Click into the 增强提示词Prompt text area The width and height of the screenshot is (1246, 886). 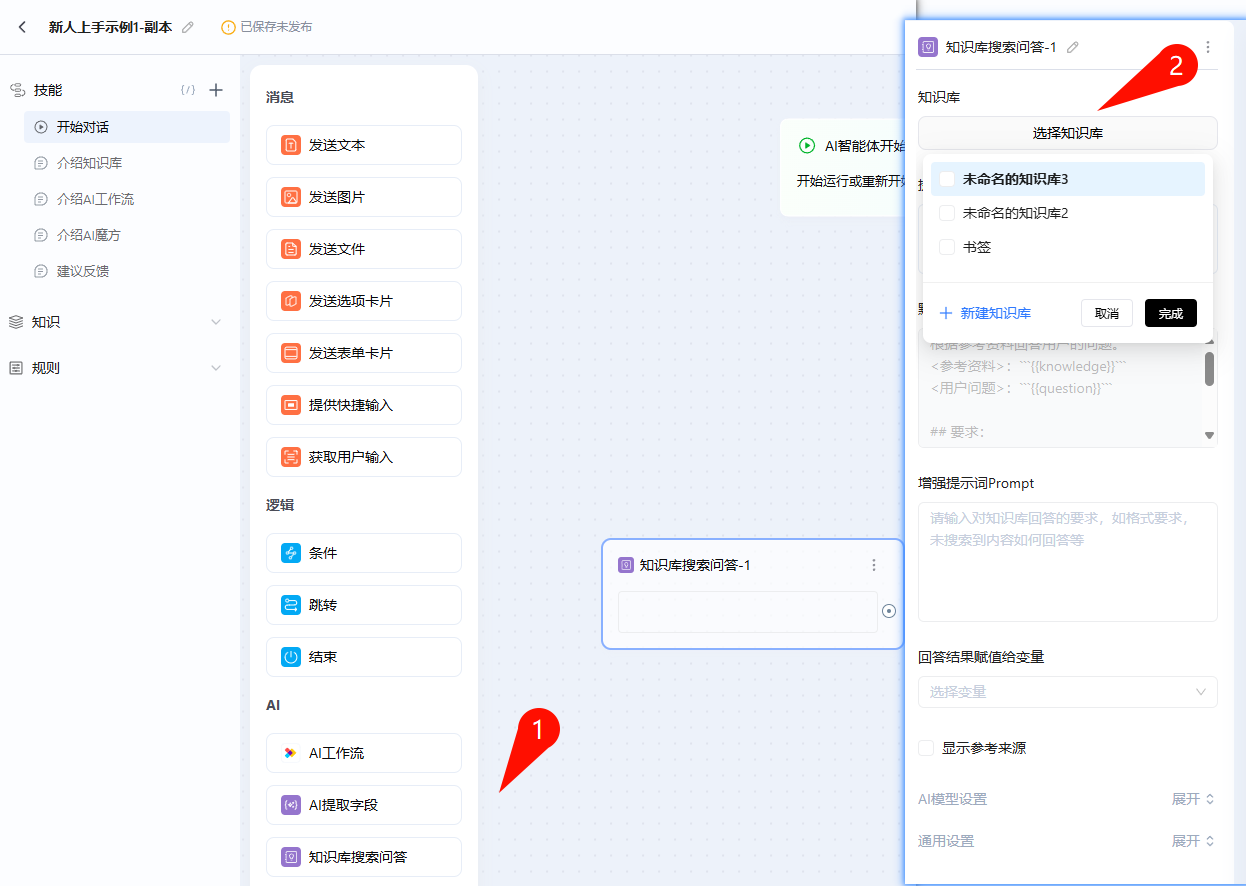click(x=1068, y=562)
